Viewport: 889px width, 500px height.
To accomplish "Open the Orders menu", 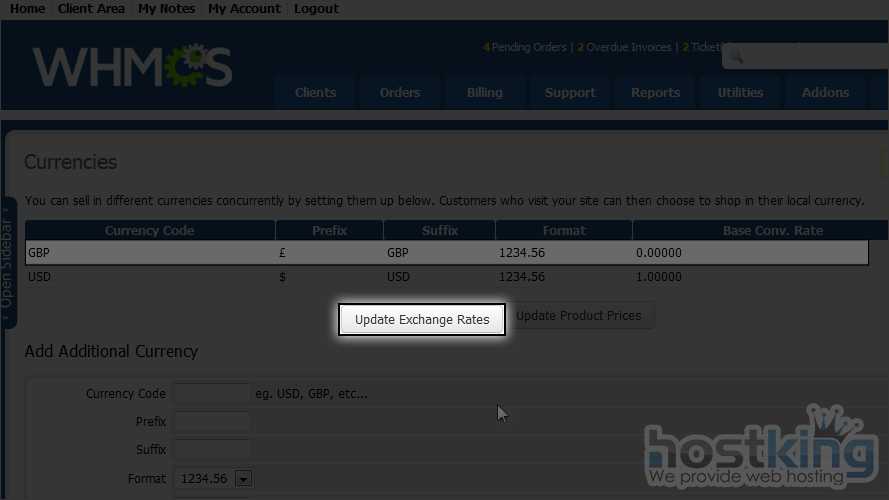I will [400, 93].
